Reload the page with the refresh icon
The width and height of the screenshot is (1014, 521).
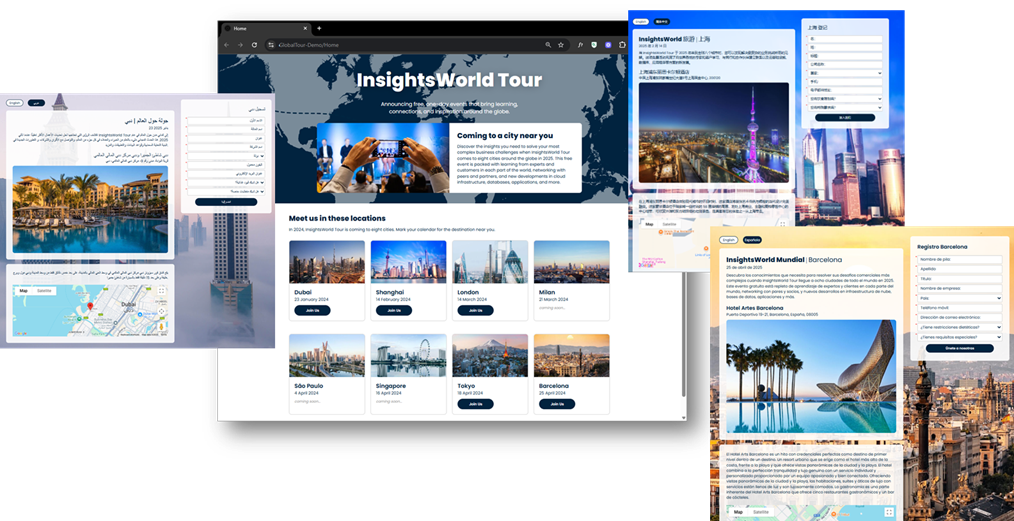tap(254, 45)
